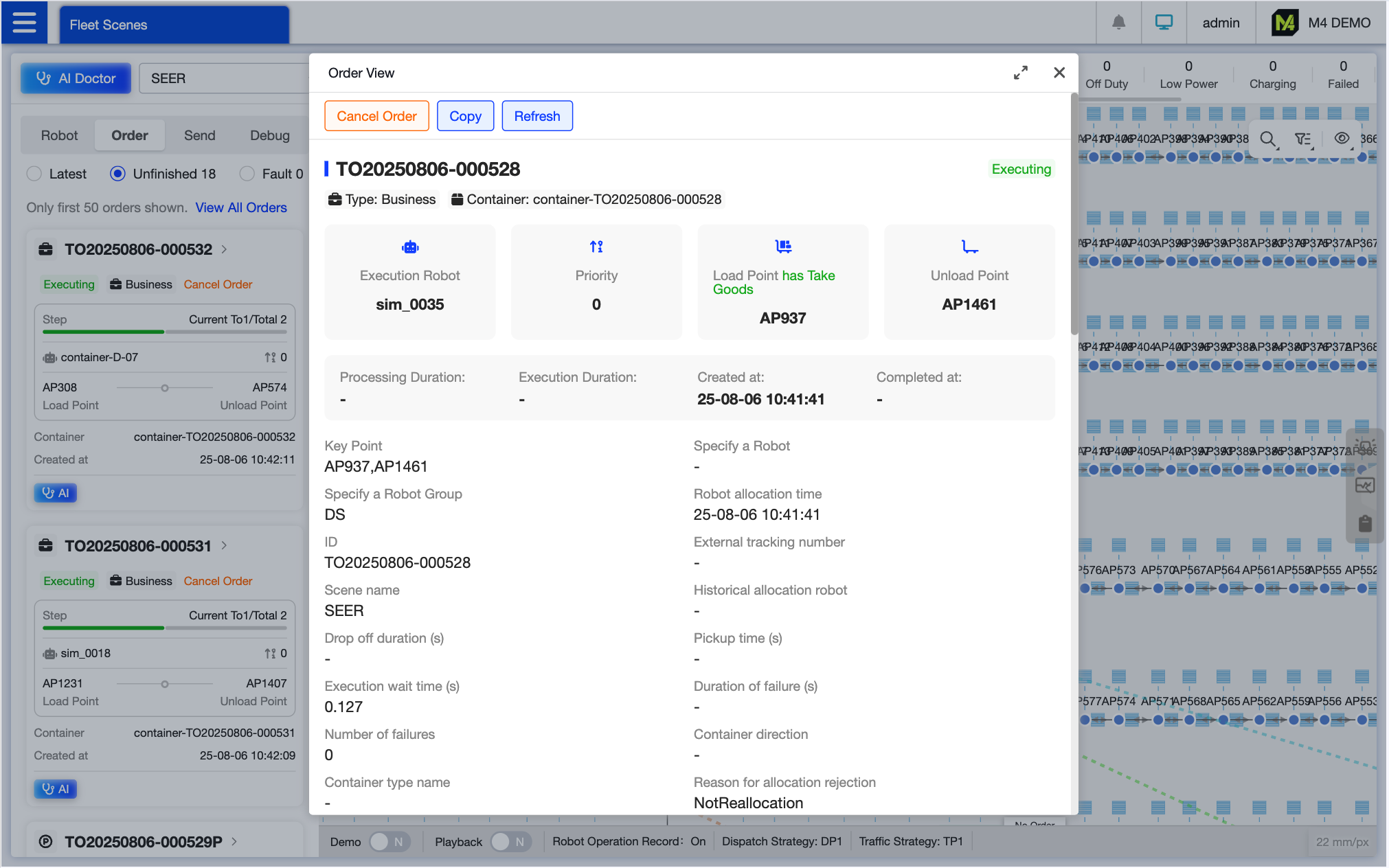Toggle the Demo switch

tap(389, 842)
